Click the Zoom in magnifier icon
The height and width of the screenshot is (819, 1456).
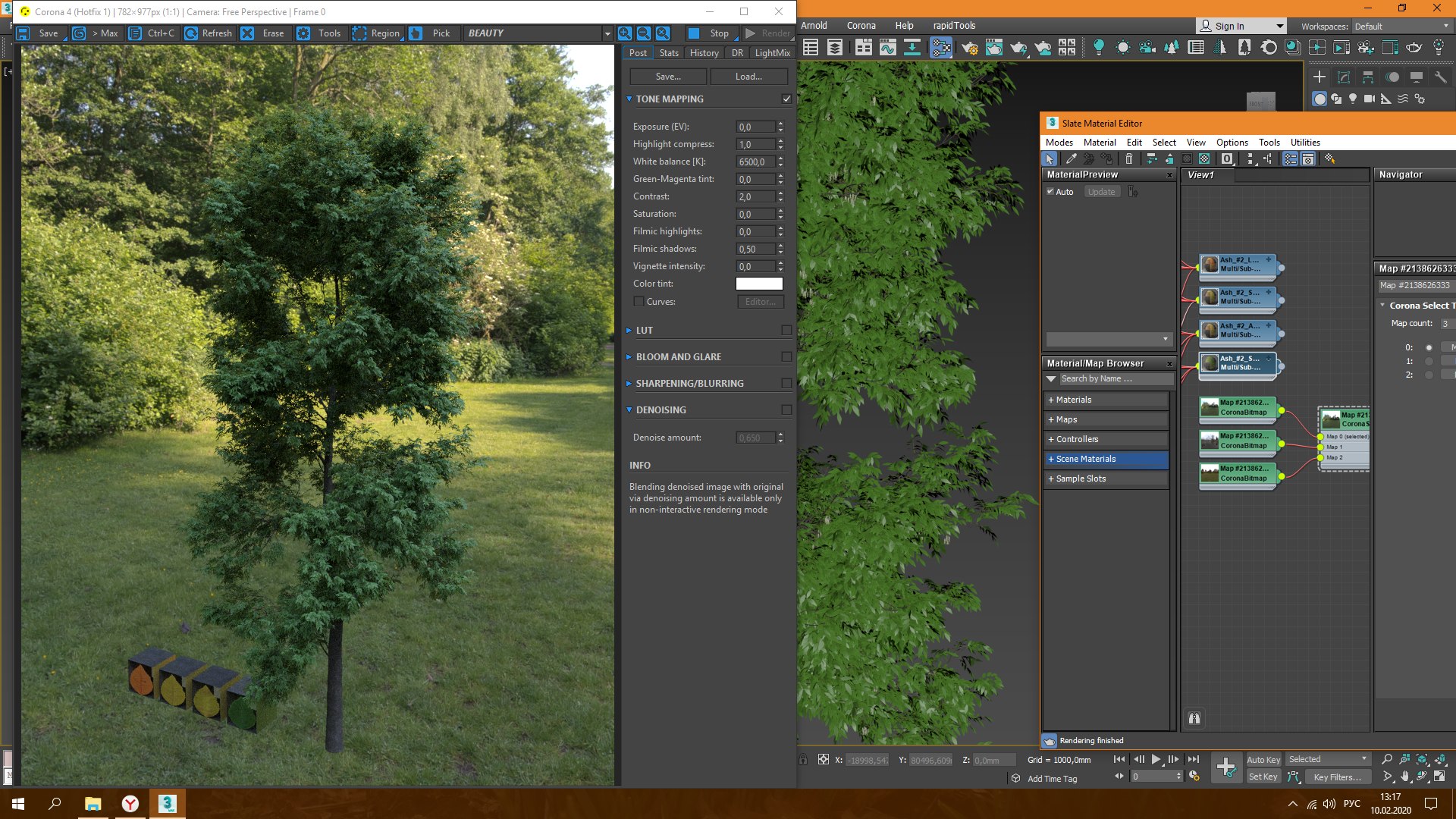click(624, 33)
